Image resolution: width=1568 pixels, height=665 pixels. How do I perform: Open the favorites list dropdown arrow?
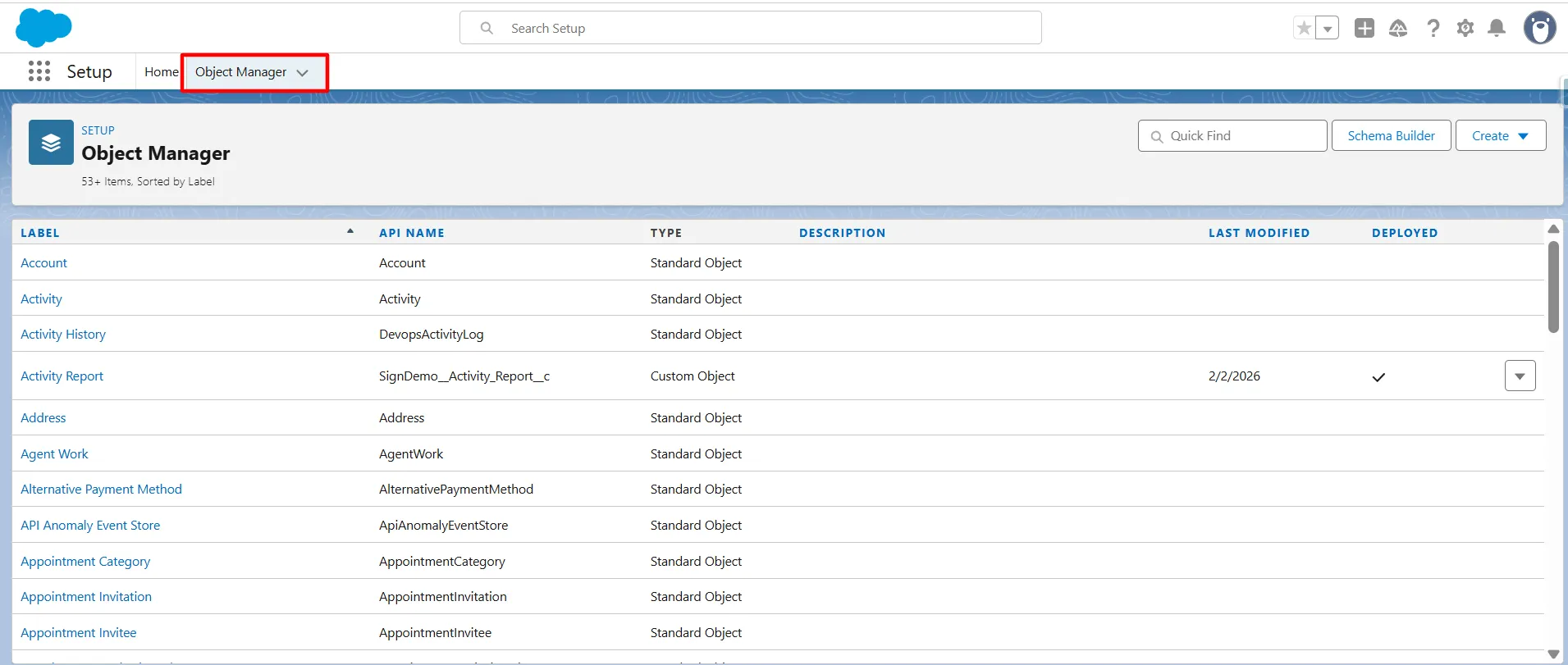[1328, 28]
